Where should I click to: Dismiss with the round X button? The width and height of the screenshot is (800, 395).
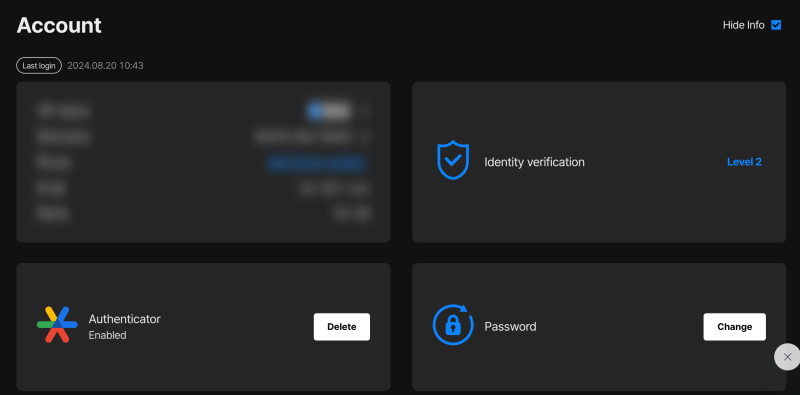[787, 357]
